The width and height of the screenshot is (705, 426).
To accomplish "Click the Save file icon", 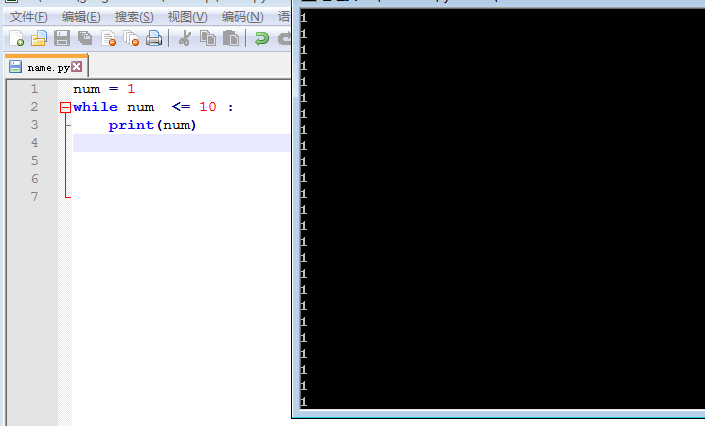I will pos(62,39).
